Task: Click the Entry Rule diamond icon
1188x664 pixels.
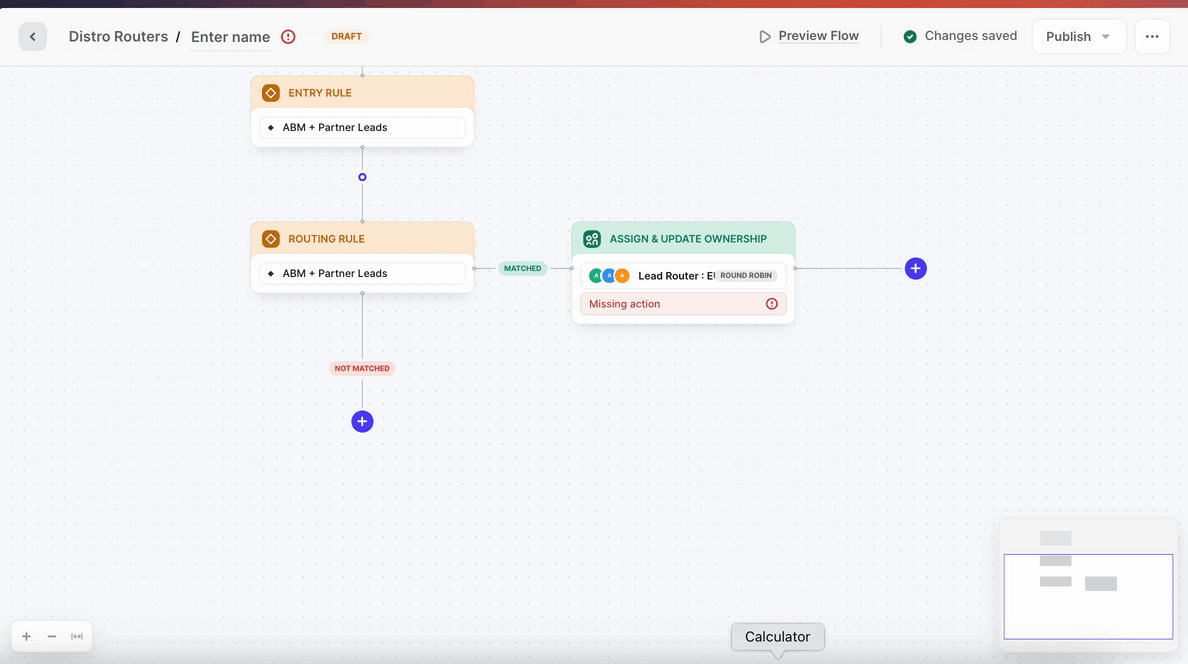Action: pos(270,93)
